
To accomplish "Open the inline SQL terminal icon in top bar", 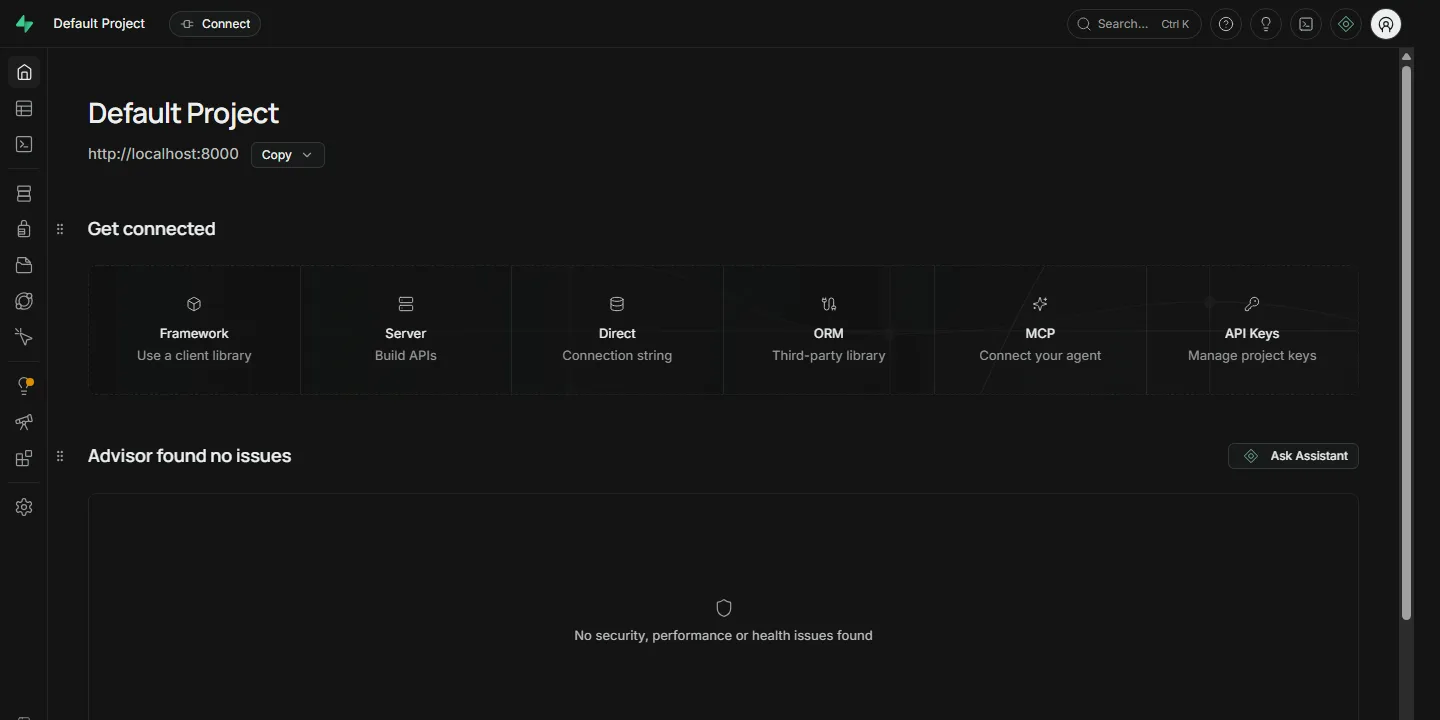I will tap(1306, 24).
